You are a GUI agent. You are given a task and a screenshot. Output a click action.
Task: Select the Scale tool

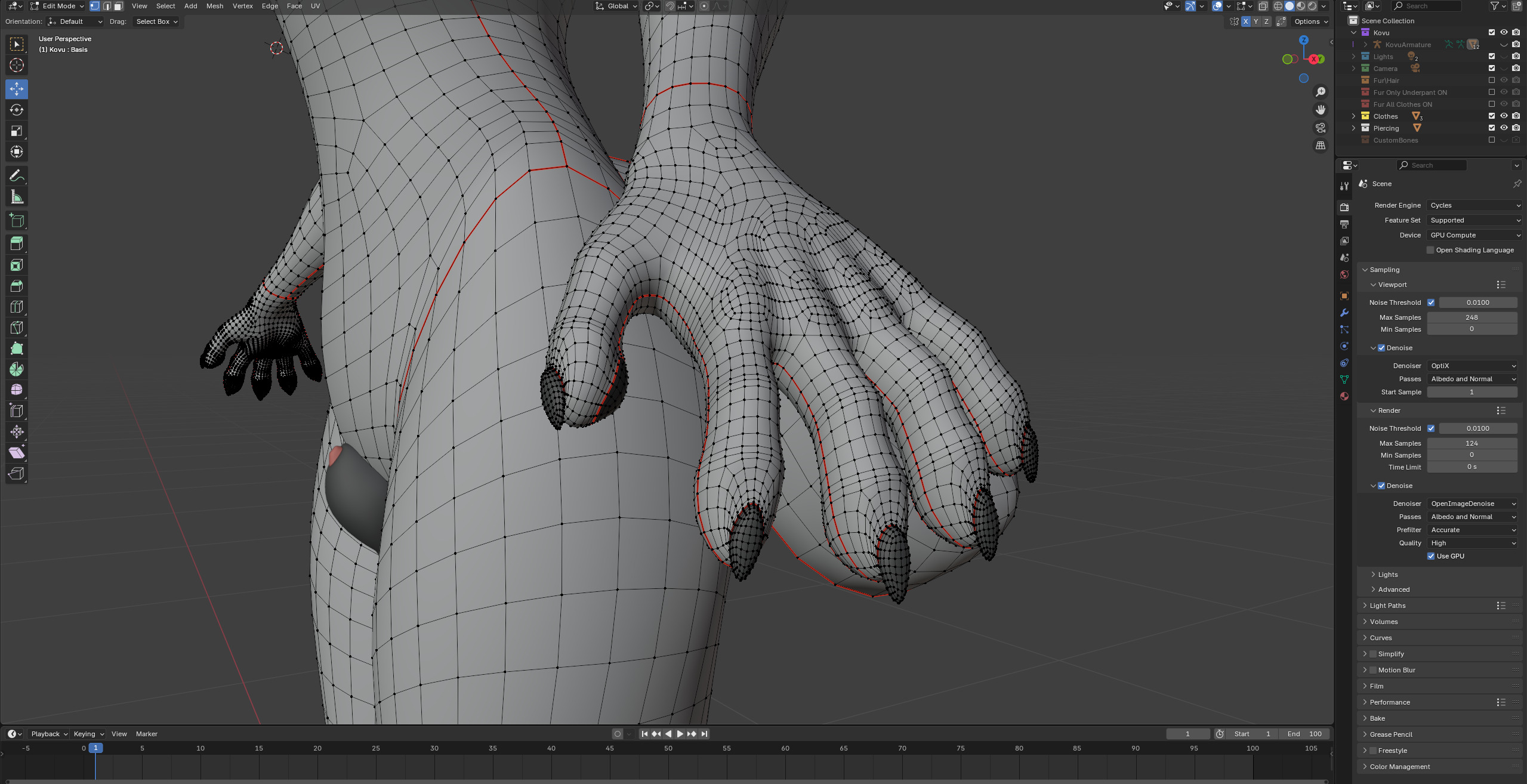17,131
